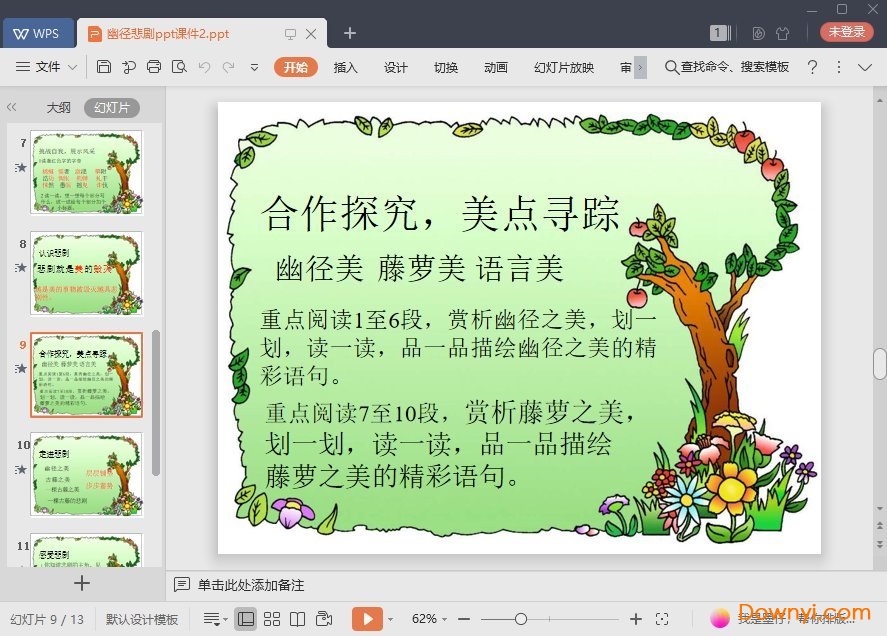The image size is (887, 636).
Task: Click the Save icon in the toolbar
Action: 104,67
